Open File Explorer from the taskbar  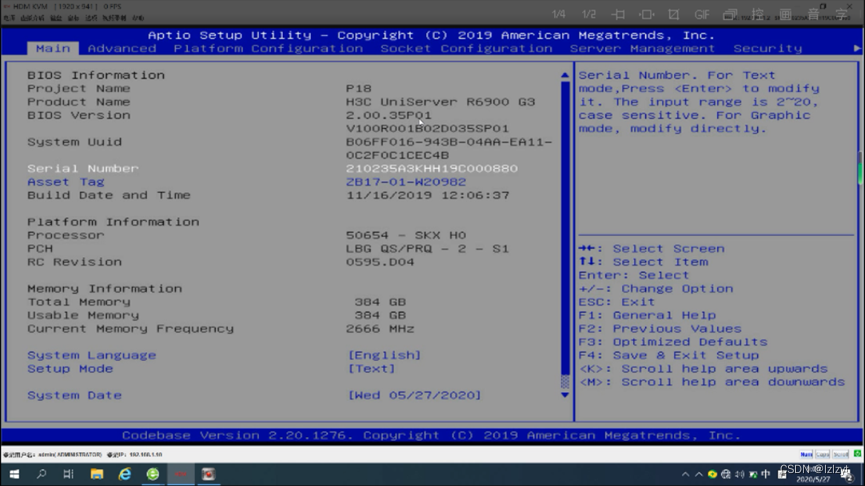pyautogui.click(x=97, y=474)
